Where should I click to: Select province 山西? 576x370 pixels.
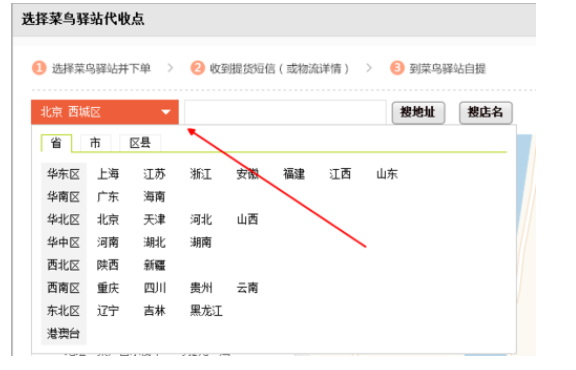(x=247, y=220)
